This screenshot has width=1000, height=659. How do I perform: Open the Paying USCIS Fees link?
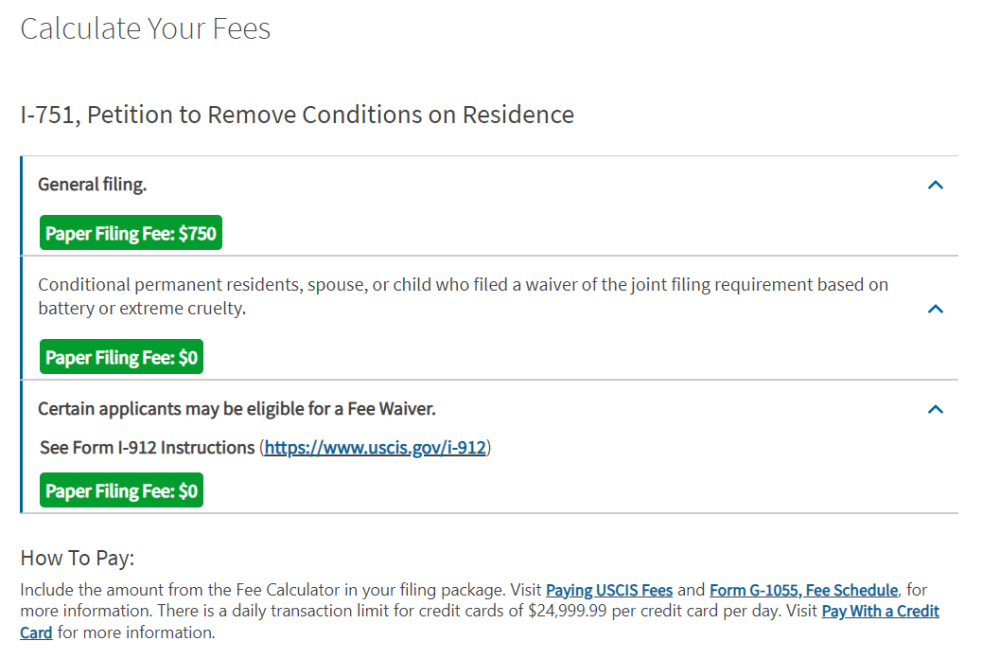pyautogui.click(x=609, y=590)
